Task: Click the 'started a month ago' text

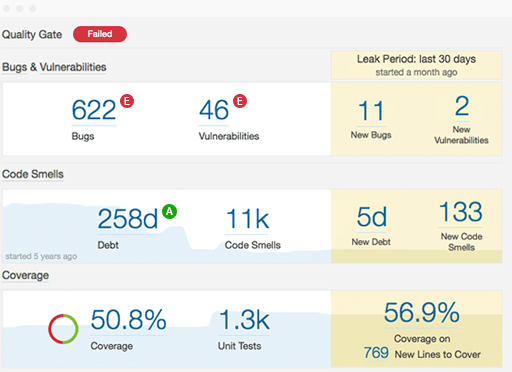Action: coord(416,72)
